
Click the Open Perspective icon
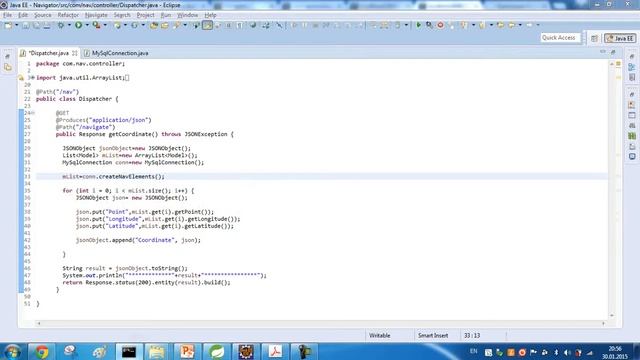click(594, 38)
